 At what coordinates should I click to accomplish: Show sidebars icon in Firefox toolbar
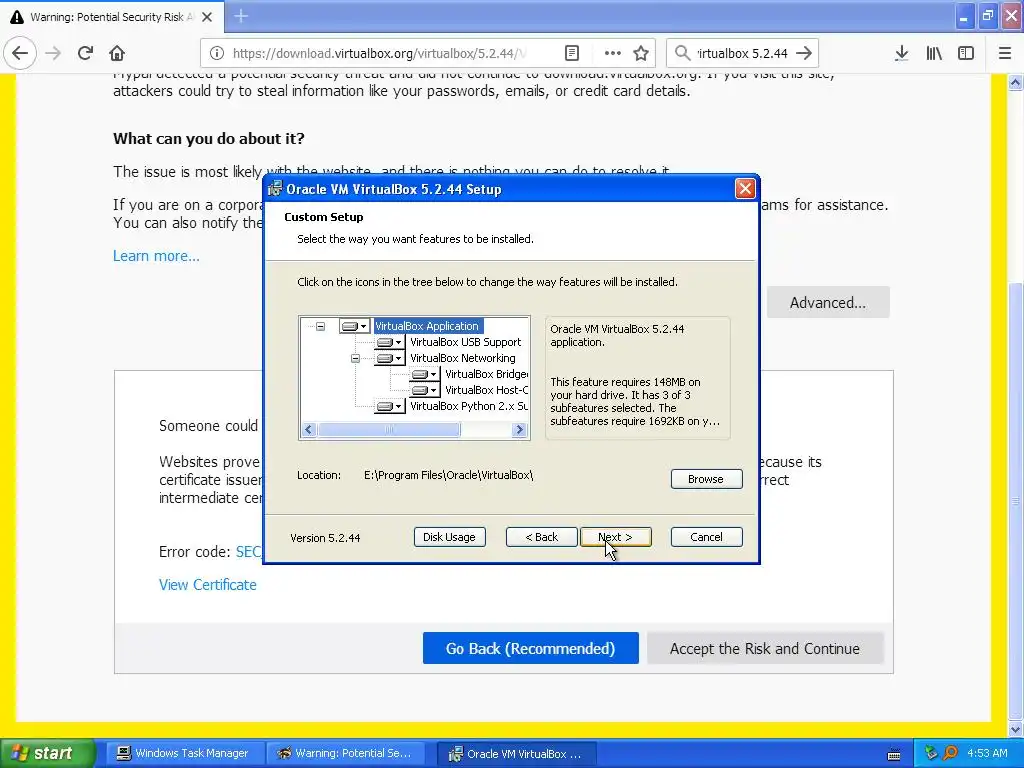966,53
